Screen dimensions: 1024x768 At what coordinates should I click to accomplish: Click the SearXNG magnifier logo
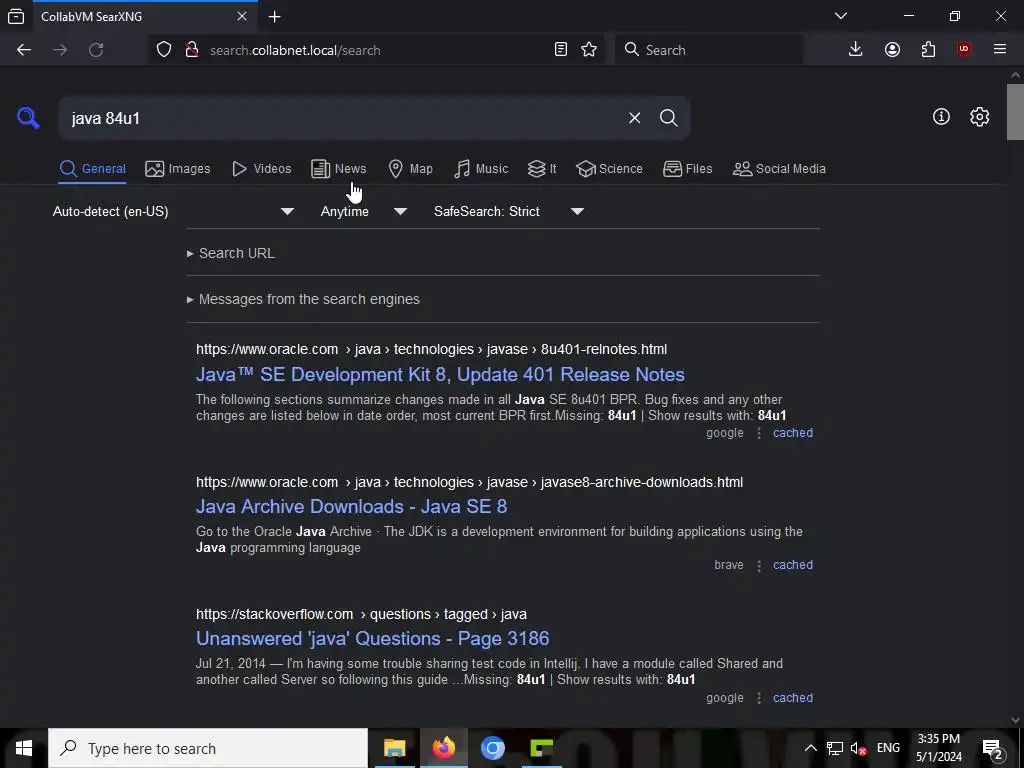click(28, 118)
